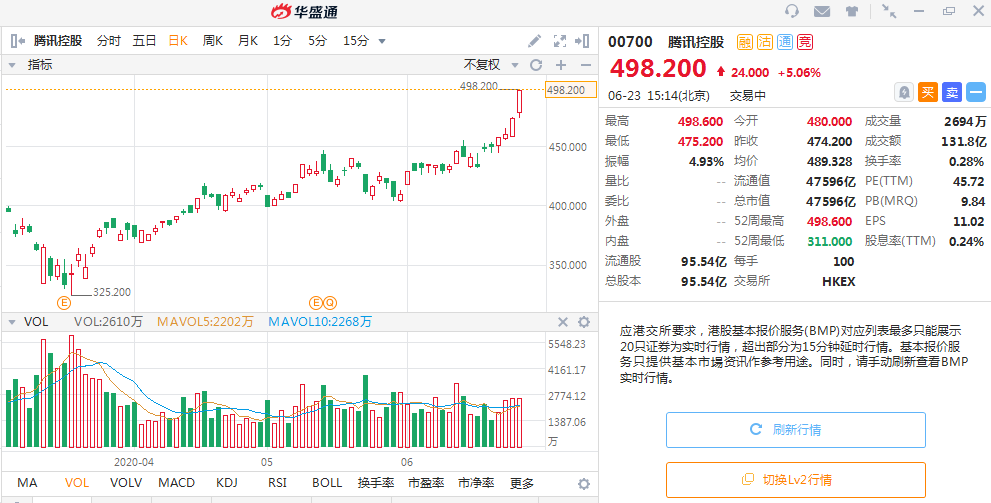Toggle fullscreen chart view icon
Viewport: 991px width, 503px height.
[x=559, y=41]
